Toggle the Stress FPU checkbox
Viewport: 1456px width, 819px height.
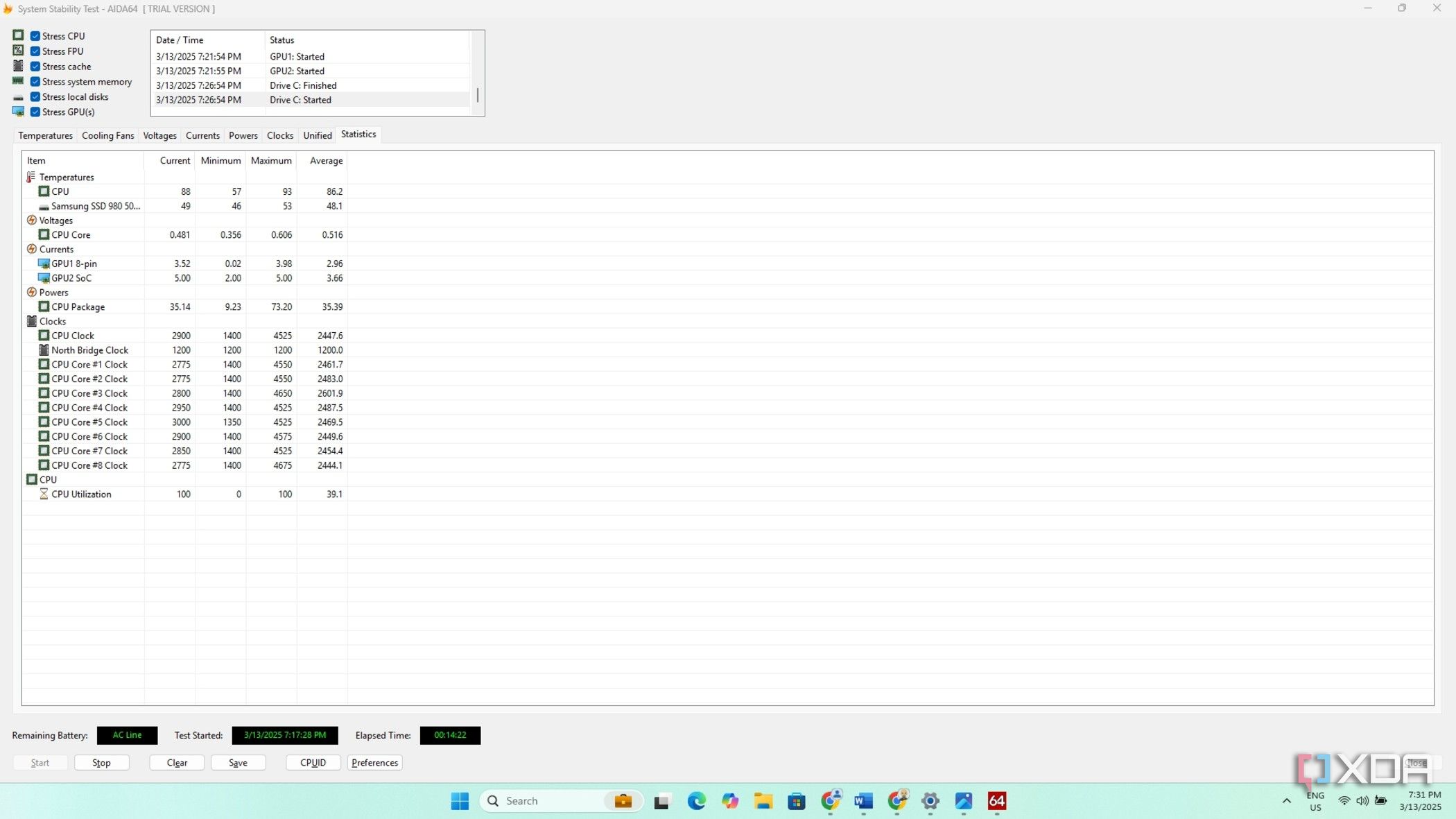pyautogui.click(x=35, y=51)
